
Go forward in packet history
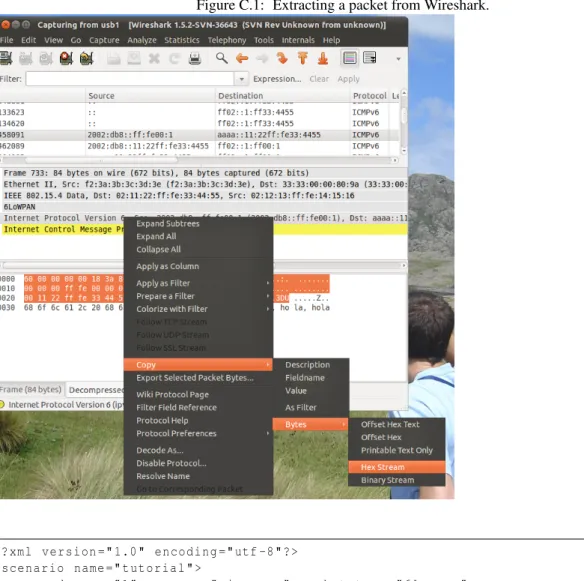coord(262,58)
